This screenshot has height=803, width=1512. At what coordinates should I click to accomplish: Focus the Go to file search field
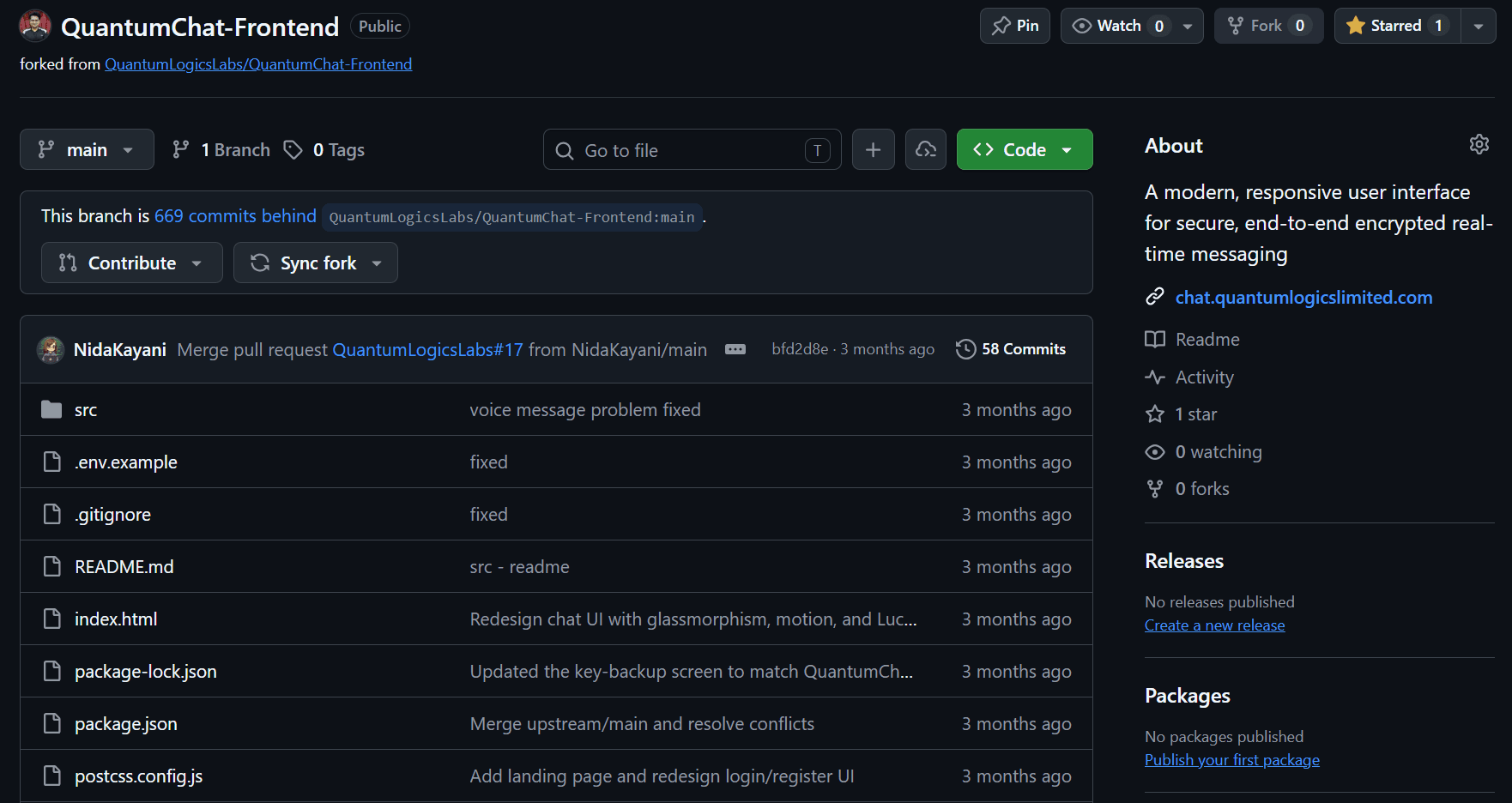click(692, 150)
